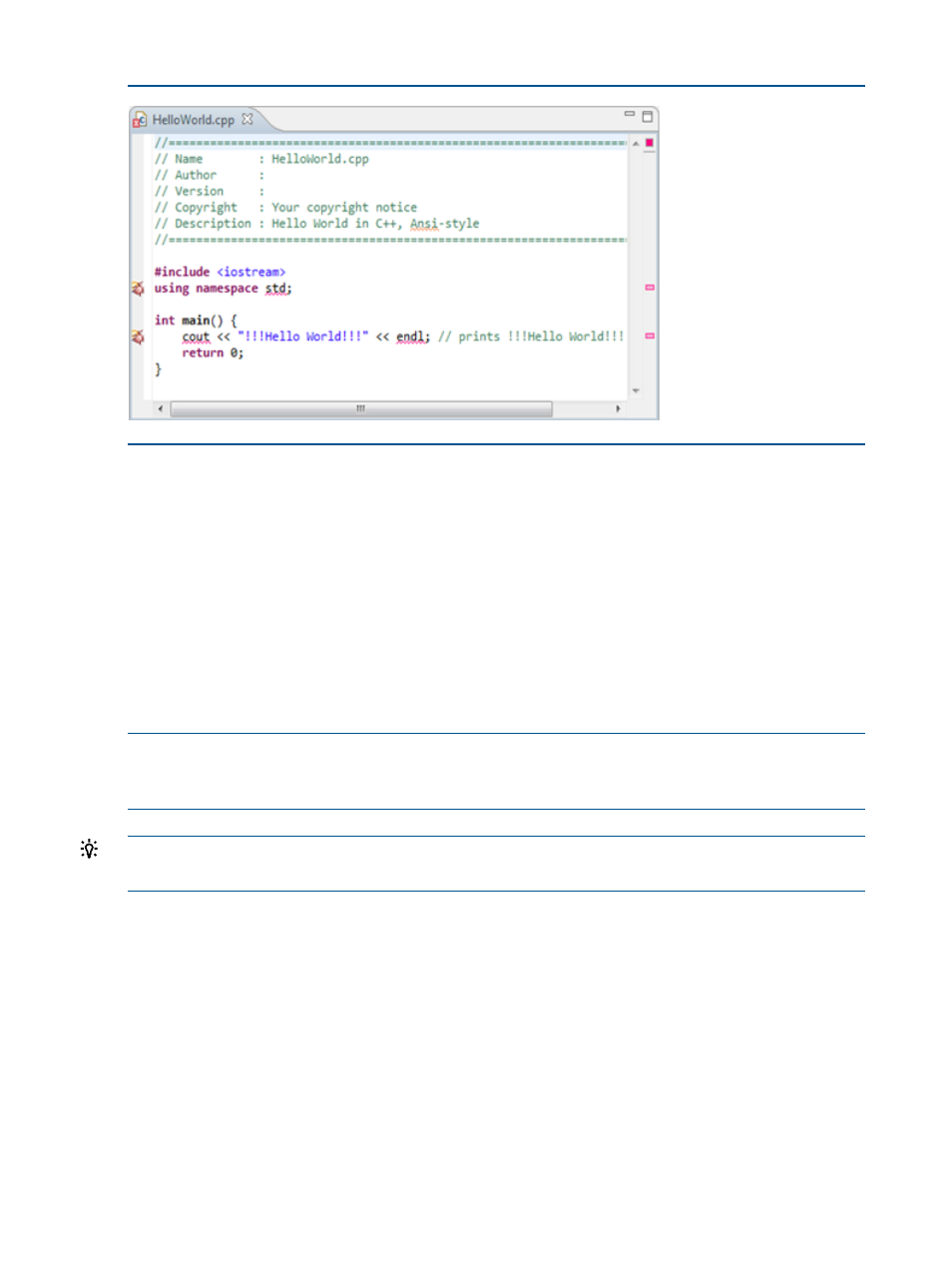
Task: Click the '#include <iostream>' line
Action: tap(220, 272)
